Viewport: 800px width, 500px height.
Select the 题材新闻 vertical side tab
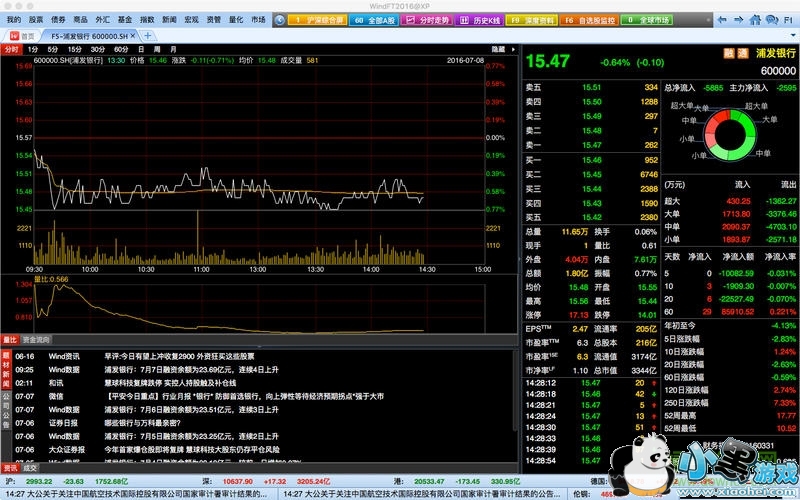click(x=6, y=369)
